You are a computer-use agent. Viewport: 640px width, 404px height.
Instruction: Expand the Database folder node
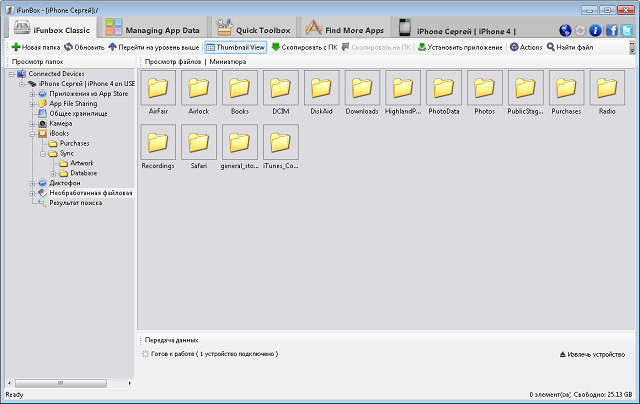pos(53,174)
